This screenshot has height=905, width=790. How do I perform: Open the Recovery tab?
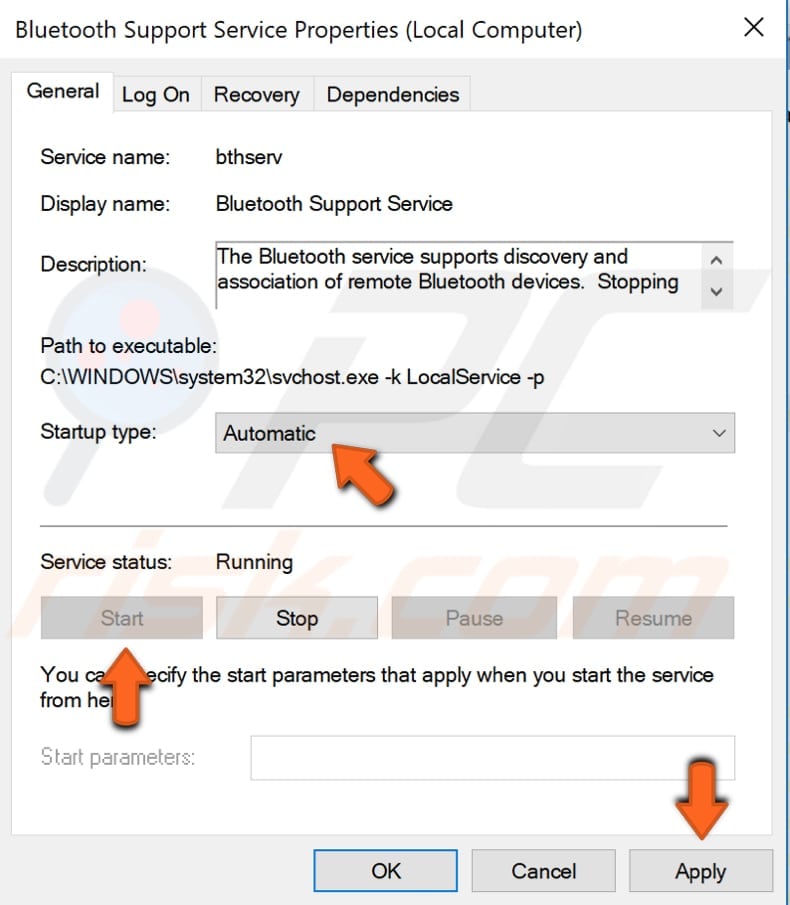pyautogui.click(x=256, y=94)
